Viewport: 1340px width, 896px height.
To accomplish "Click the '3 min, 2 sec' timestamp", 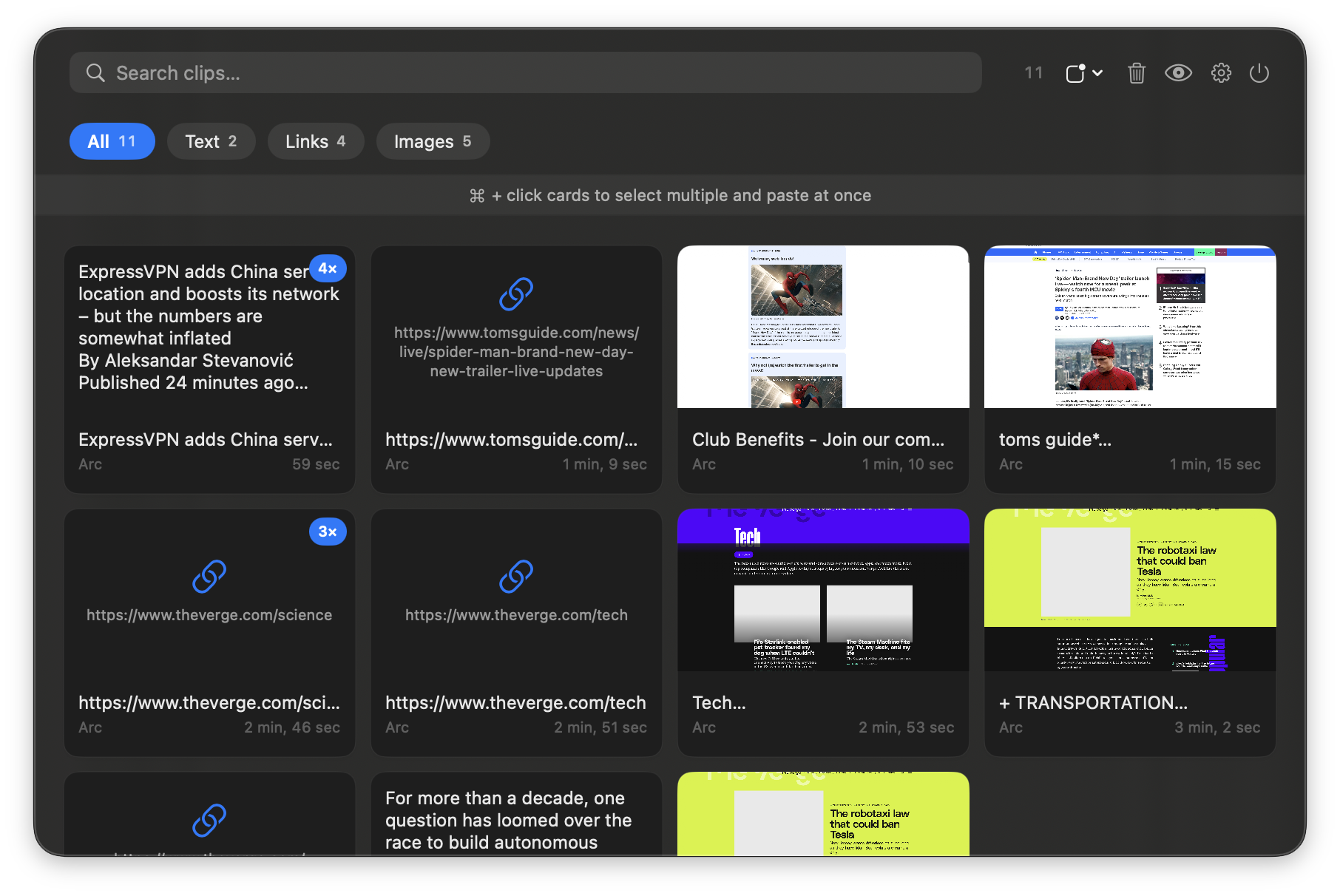I will click(1217, 727).
